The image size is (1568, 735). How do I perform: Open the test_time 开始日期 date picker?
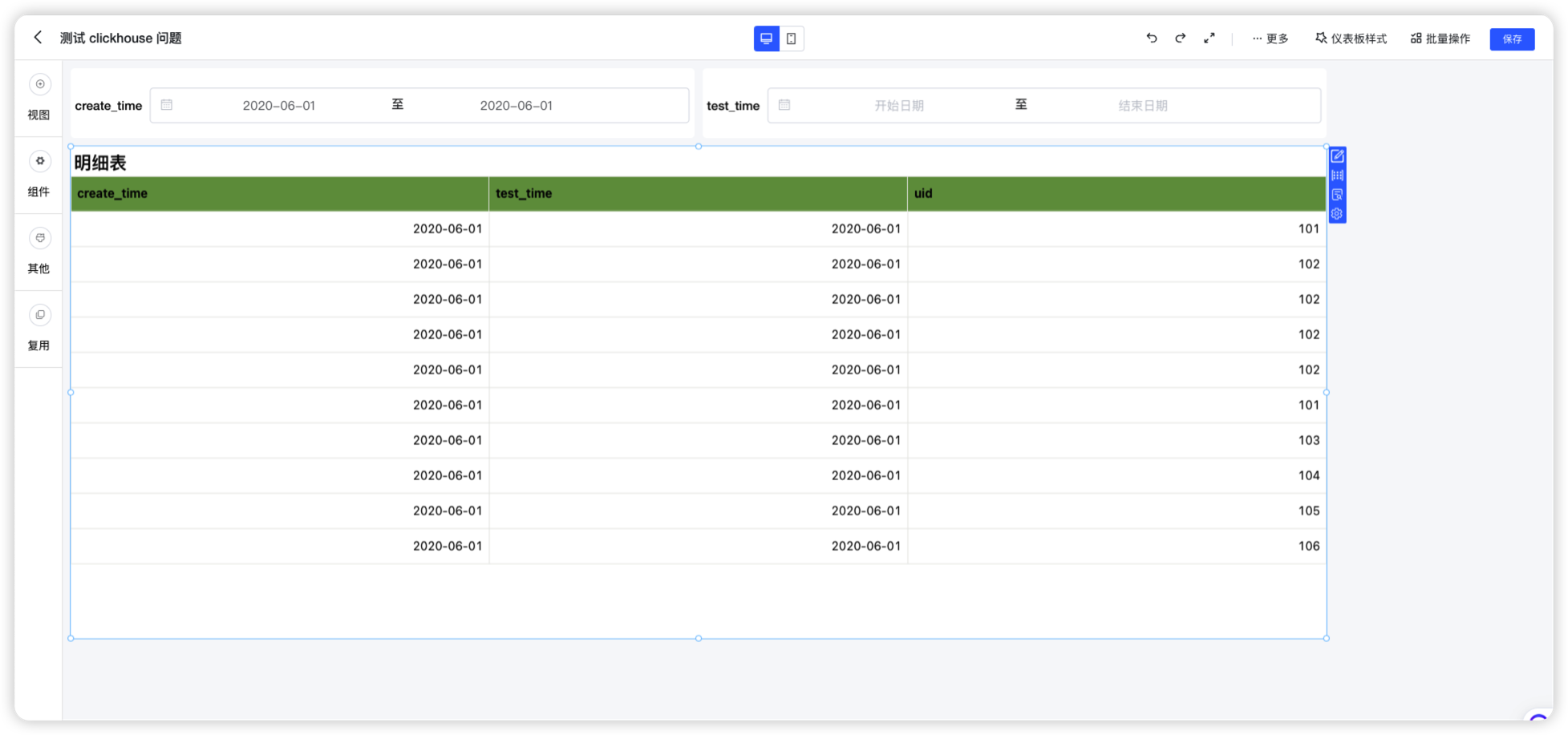click(899, 105)
